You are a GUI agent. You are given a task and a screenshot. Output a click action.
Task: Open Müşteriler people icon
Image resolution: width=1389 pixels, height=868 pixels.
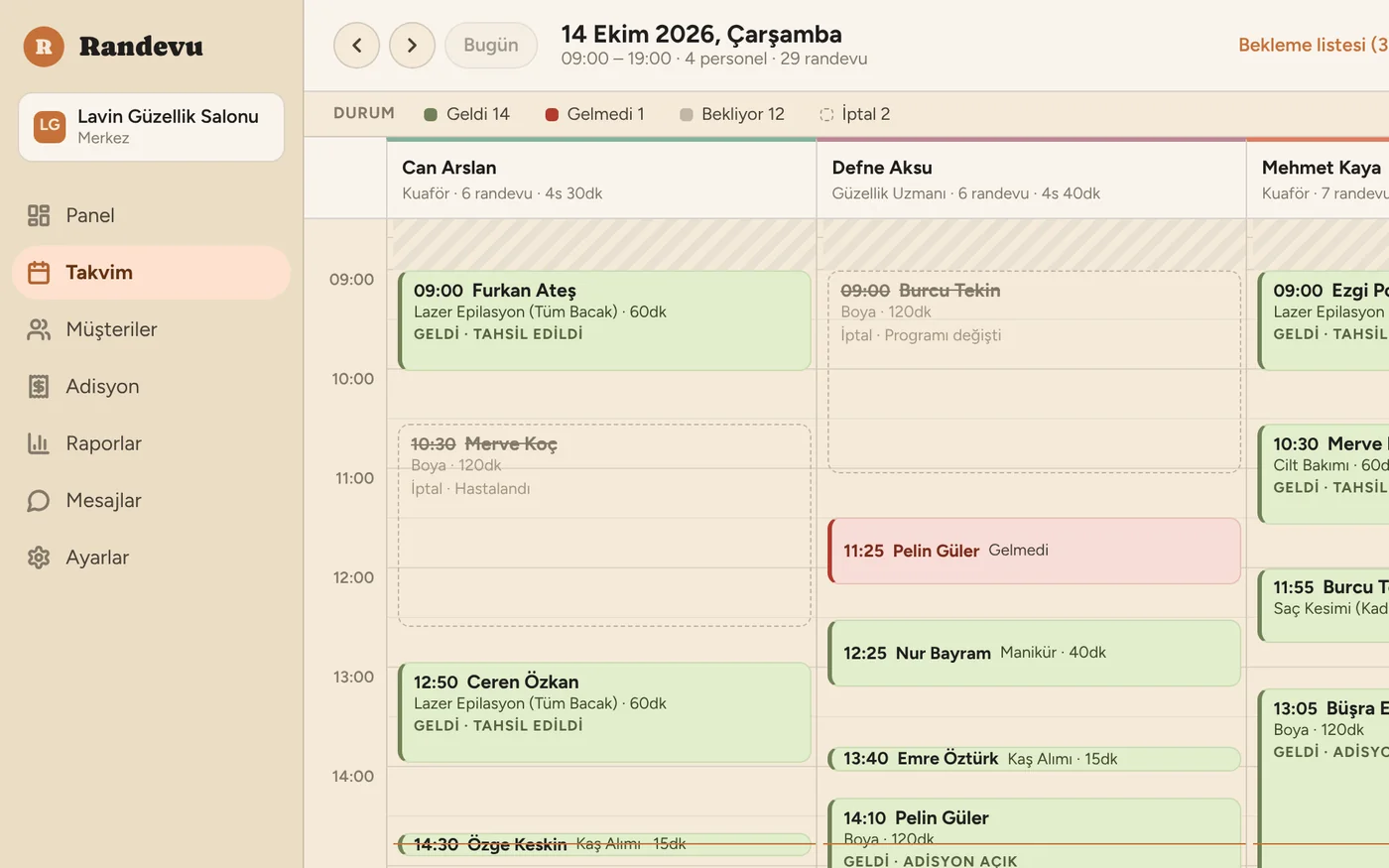pyautogui.click(x=39, y=329)
